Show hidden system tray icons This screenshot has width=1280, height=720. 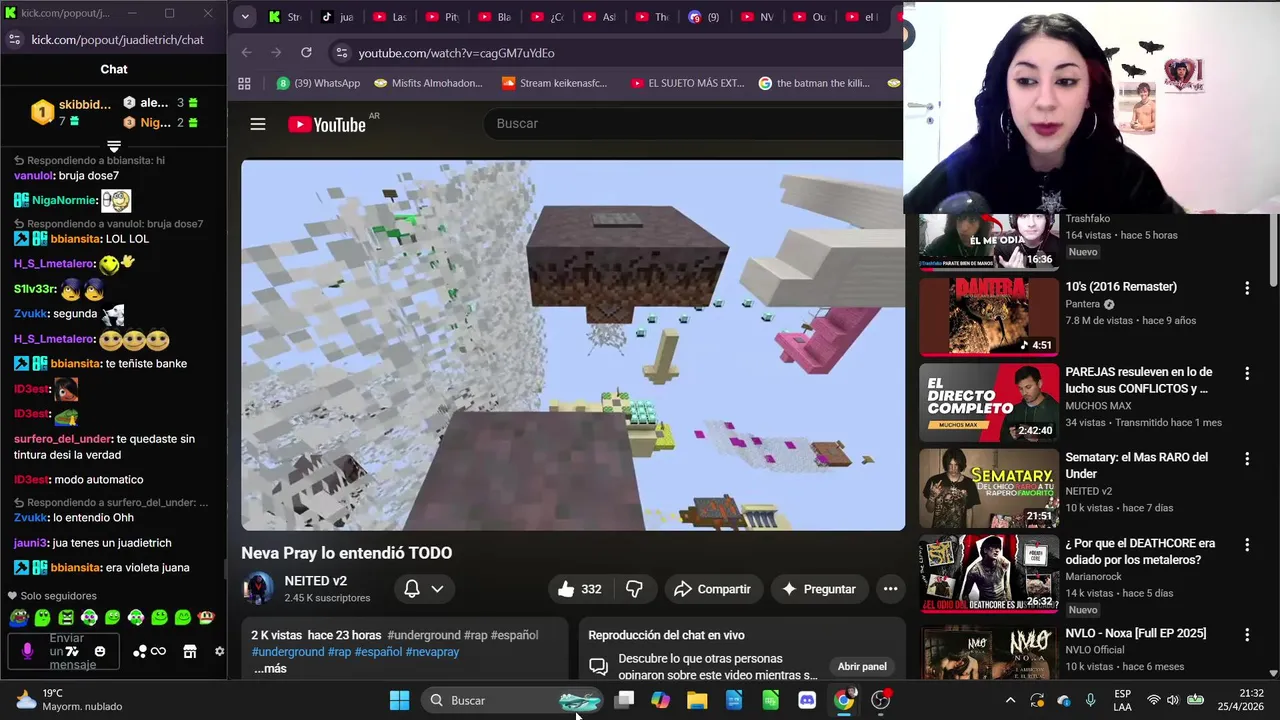click(1010, 700)
